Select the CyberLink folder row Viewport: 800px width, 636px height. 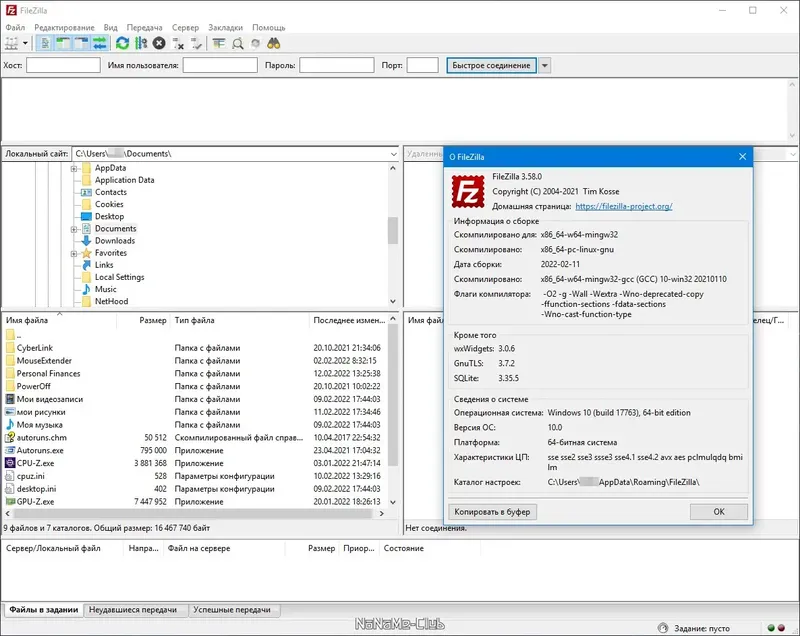click(x=194, y=348)
